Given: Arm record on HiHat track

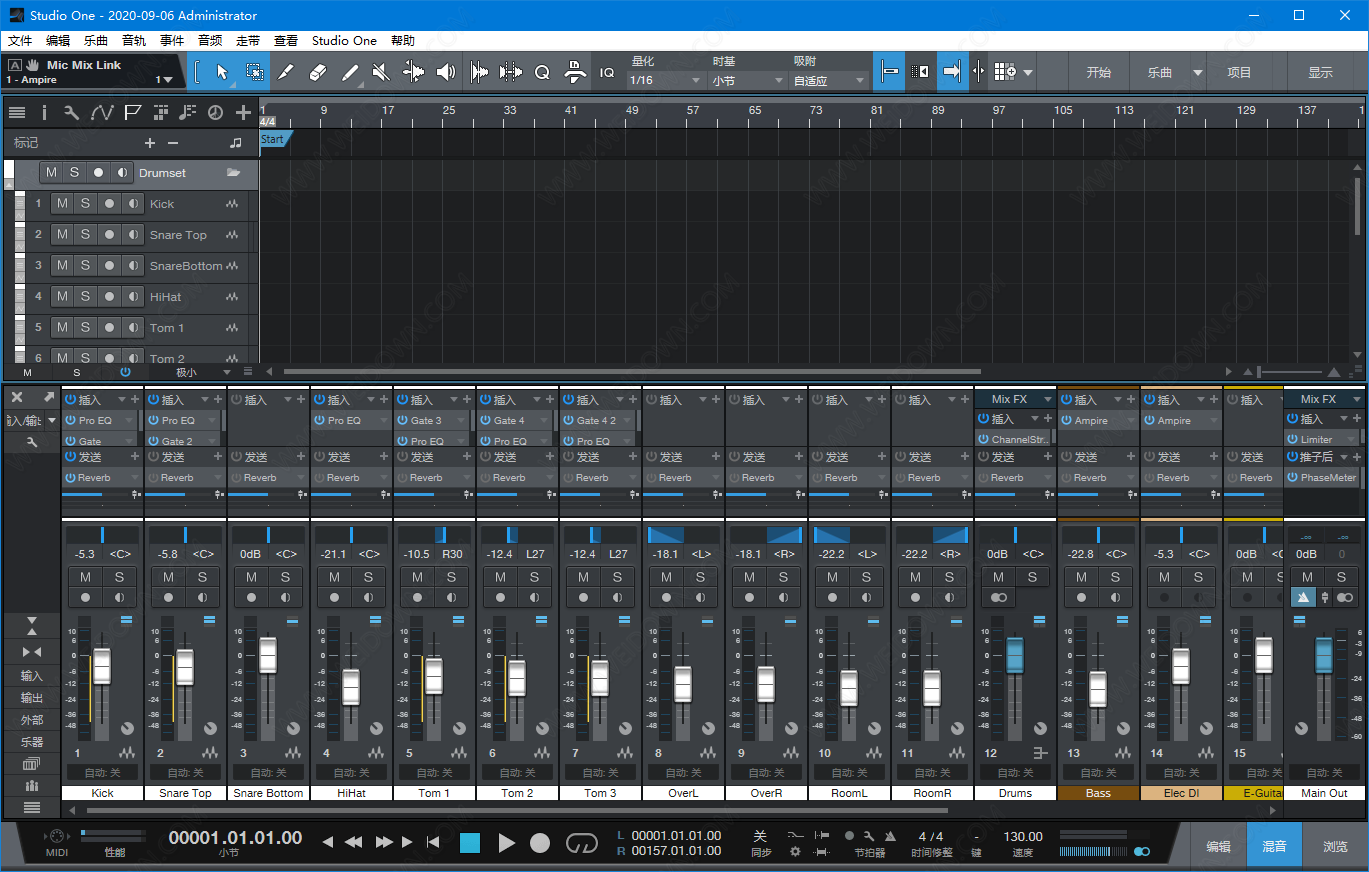Looking at the screenshot, I should click(109, 297).
